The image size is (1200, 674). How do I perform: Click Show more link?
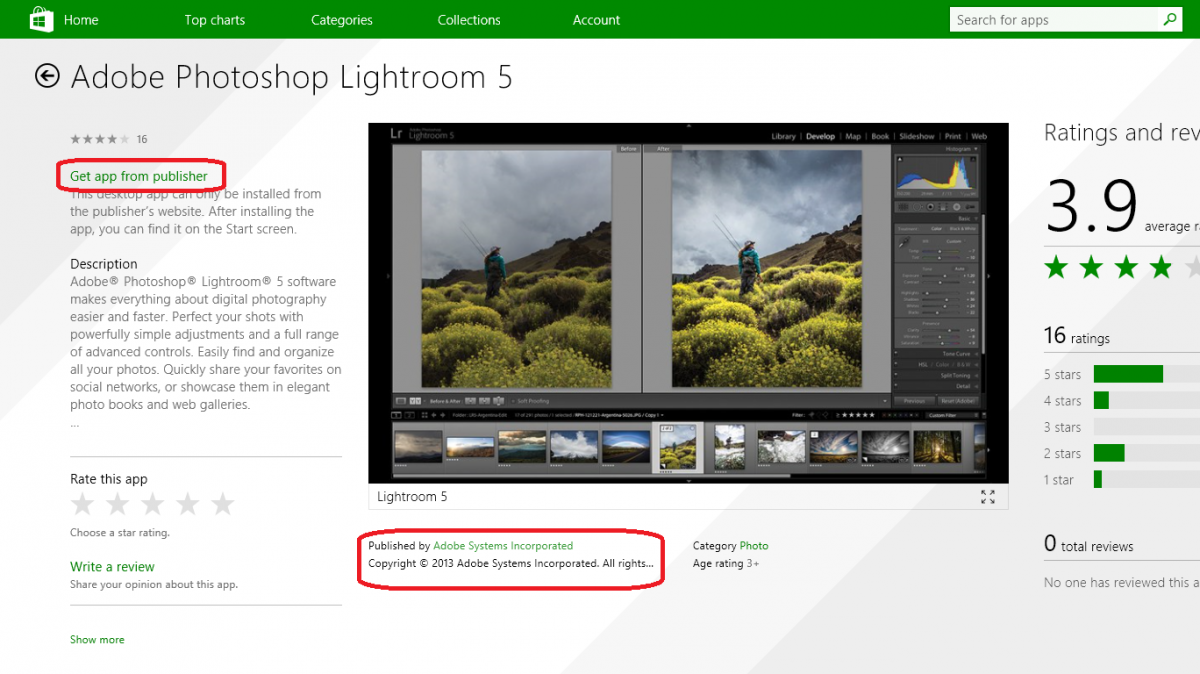(97, 640)
